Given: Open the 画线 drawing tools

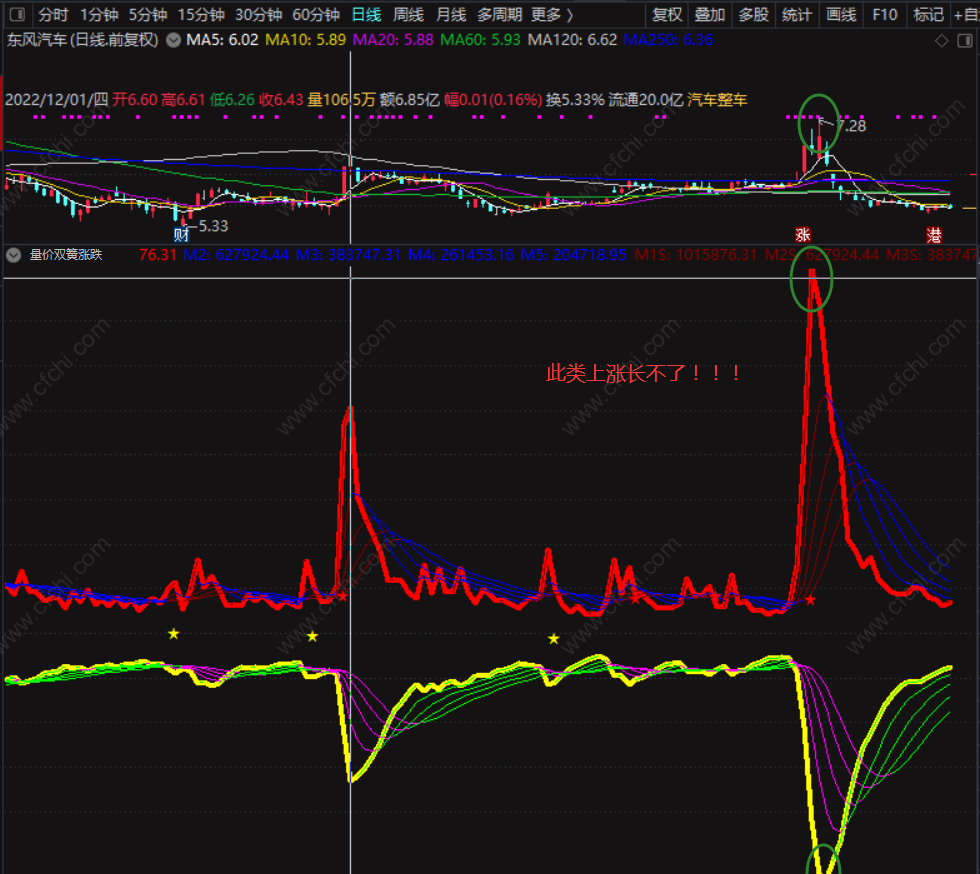Looking at the screenshot, I should [841, 14].
